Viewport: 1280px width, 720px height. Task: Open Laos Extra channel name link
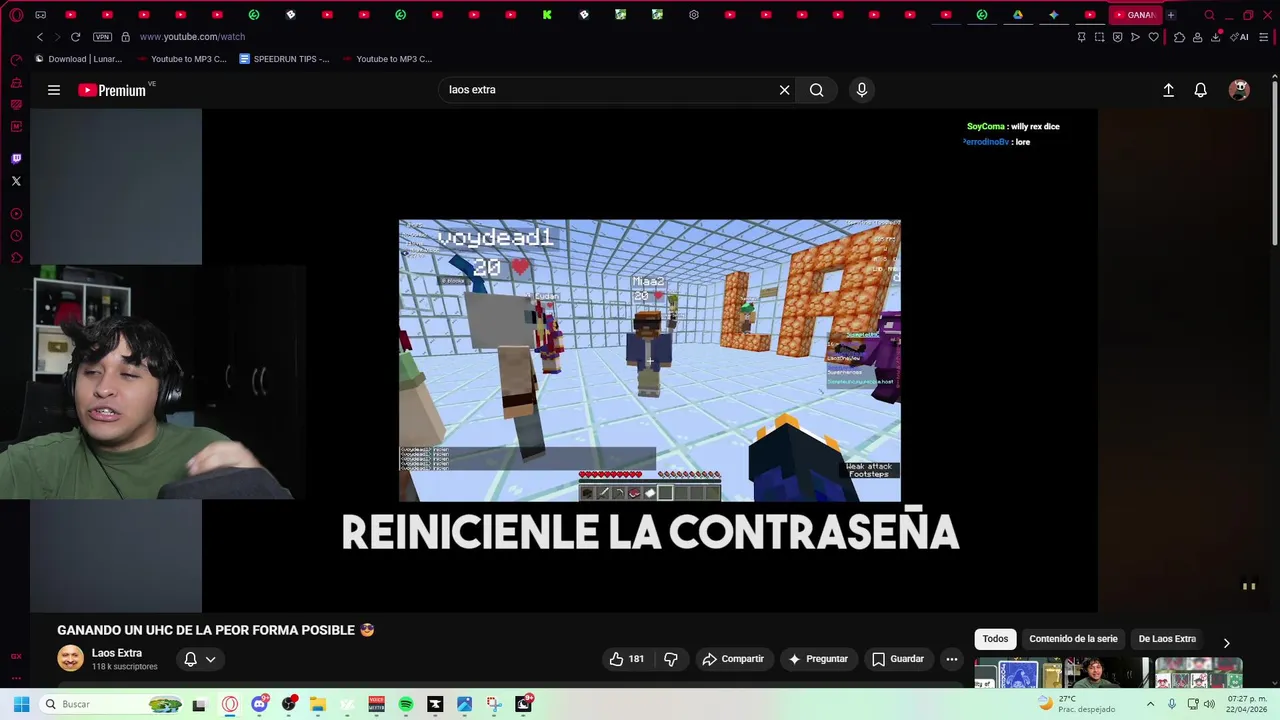tap(117, 653)
